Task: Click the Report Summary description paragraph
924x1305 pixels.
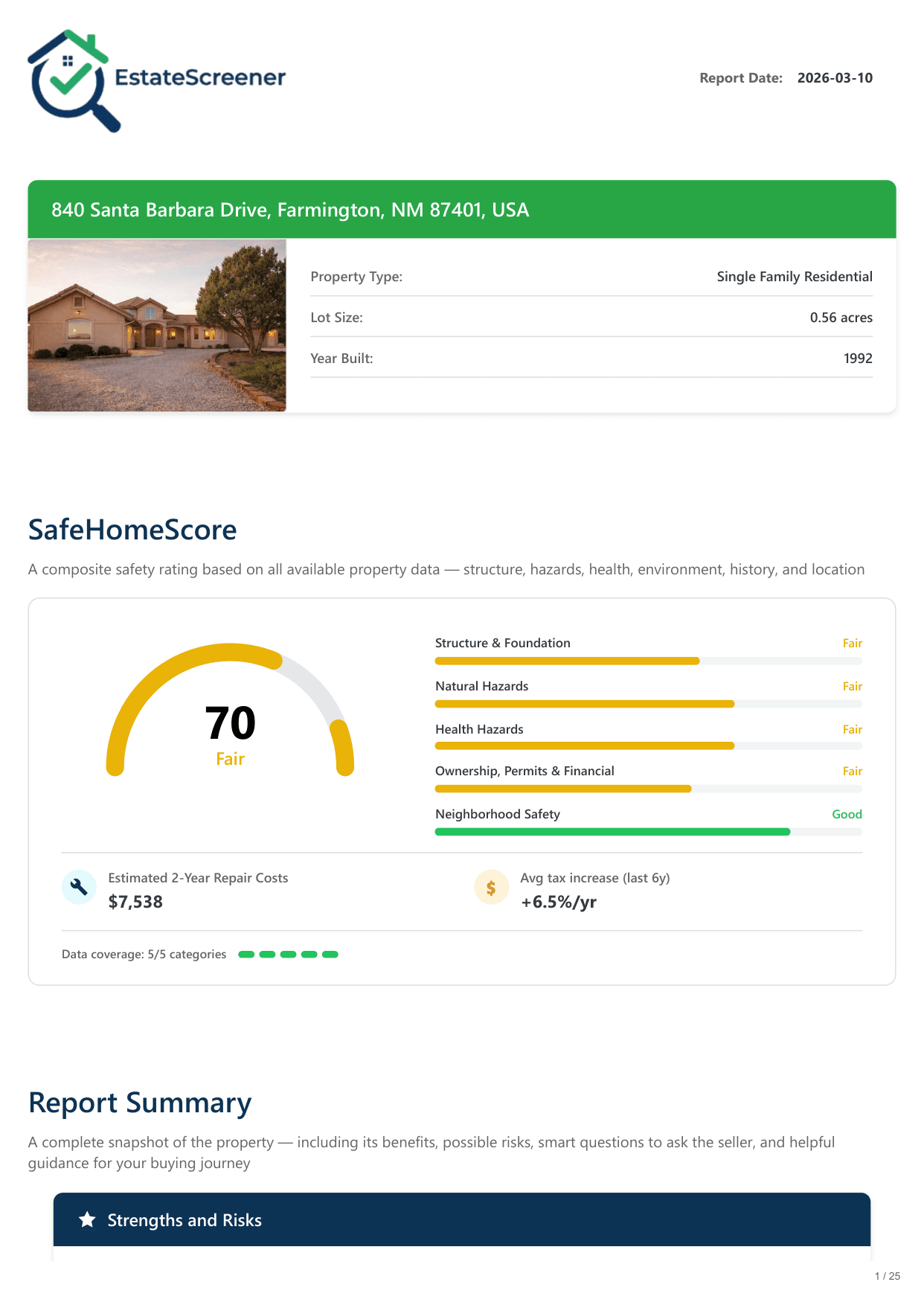Action: 431,1152
